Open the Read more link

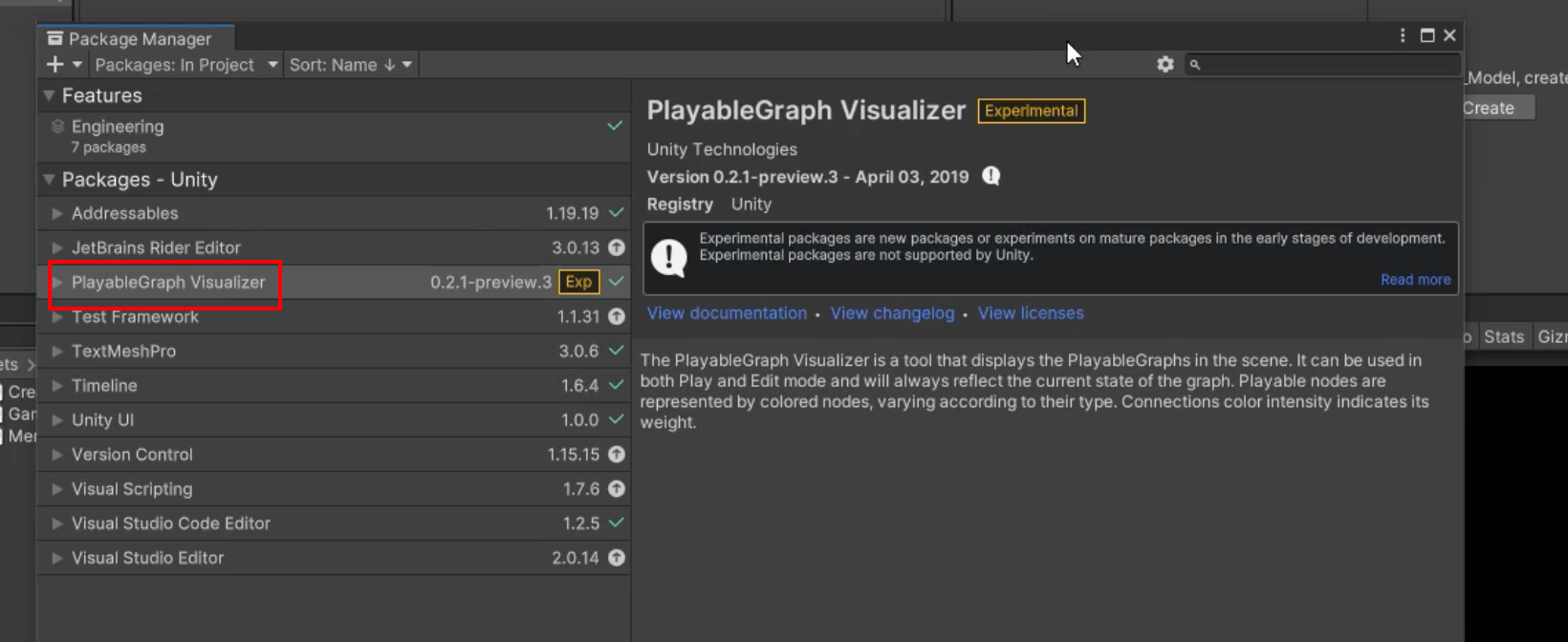pos(1415,280)
